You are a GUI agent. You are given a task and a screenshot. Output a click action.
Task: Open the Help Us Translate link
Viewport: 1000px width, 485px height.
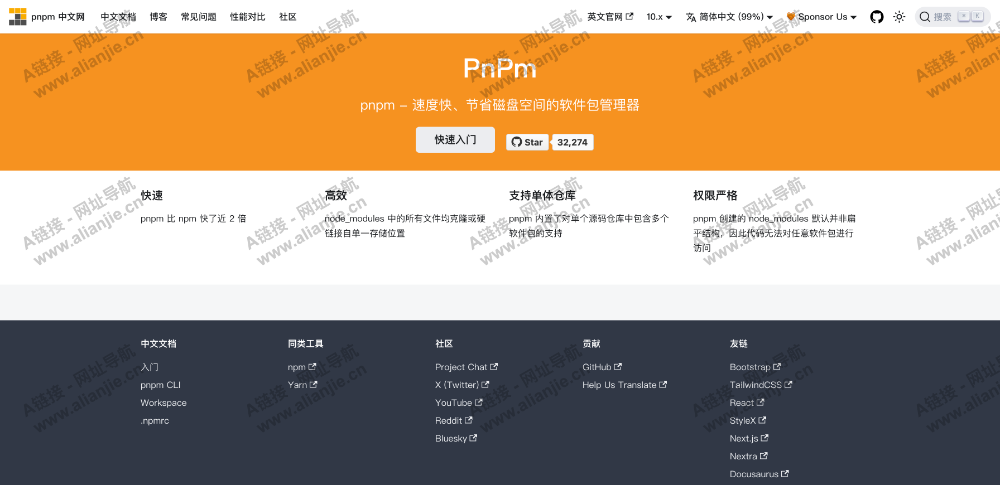[x=624, y=385]
